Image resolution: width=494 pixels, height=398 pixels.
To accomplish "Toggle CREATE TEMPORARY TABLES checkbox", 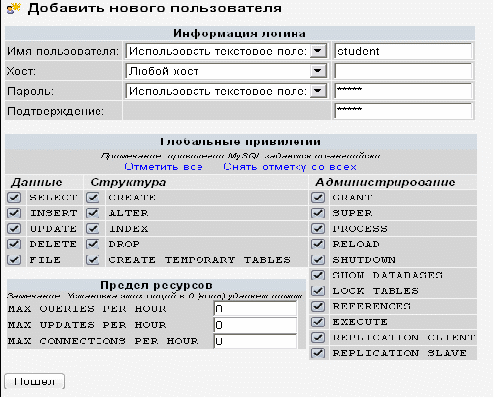I will (93, 260).
